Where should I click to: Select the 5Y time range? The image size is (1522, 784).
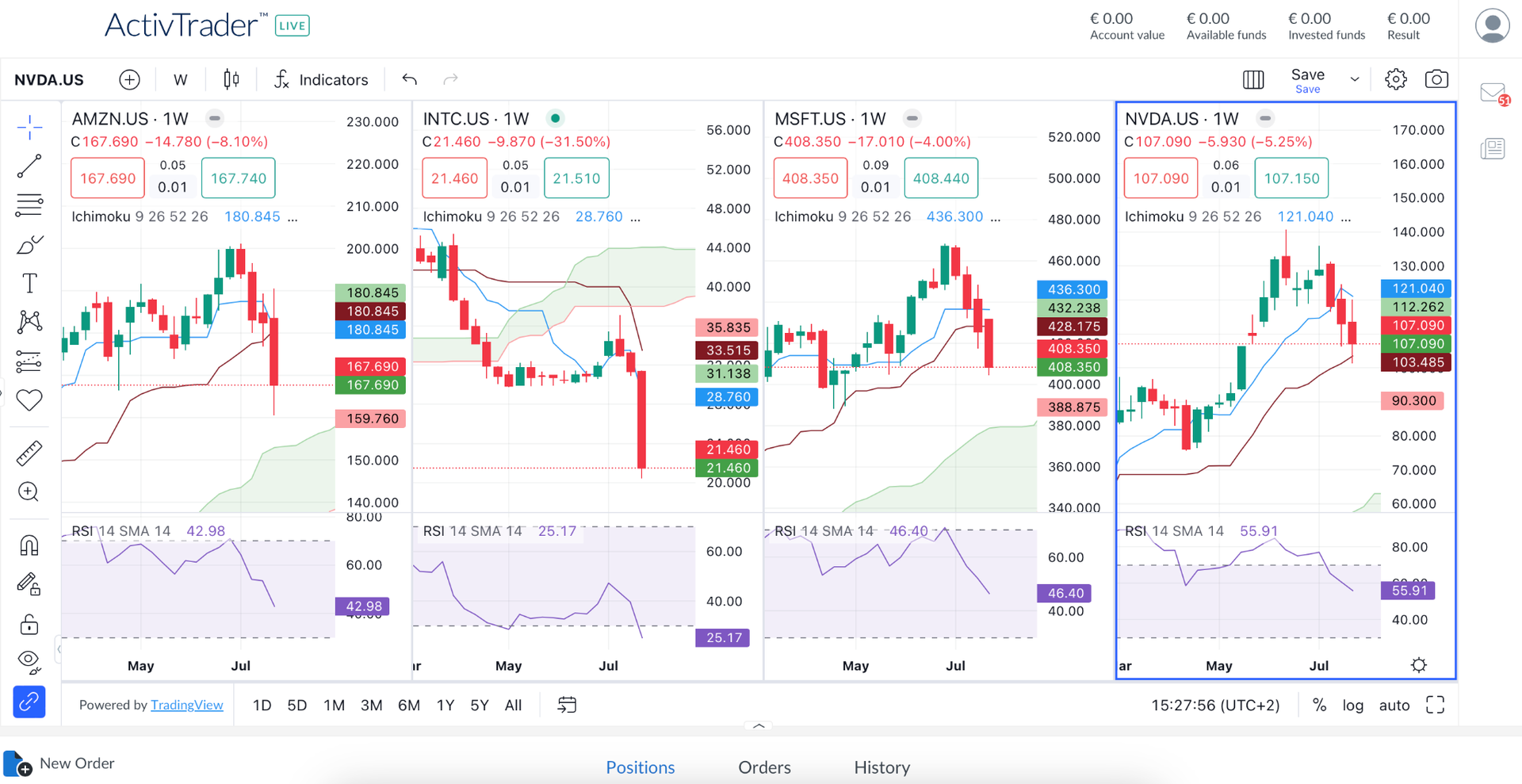480,705
